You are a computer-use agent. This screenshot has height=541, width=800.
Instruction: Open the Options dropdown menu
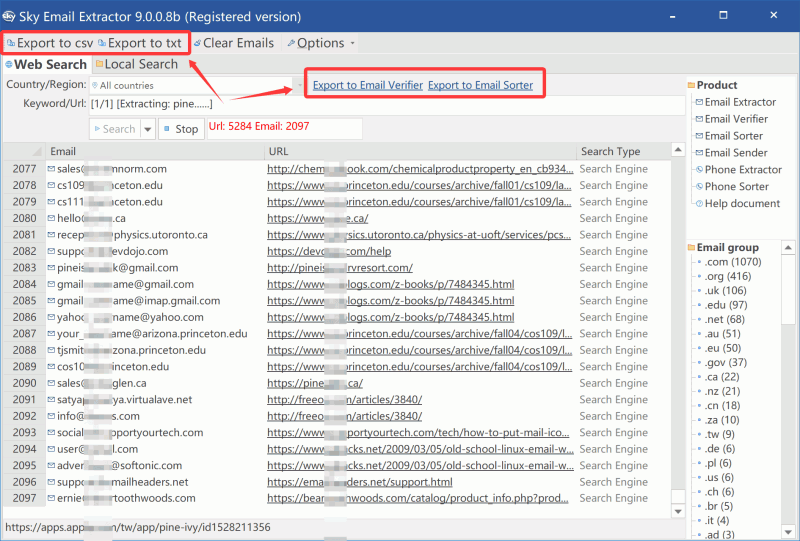[x=321, y=43]
